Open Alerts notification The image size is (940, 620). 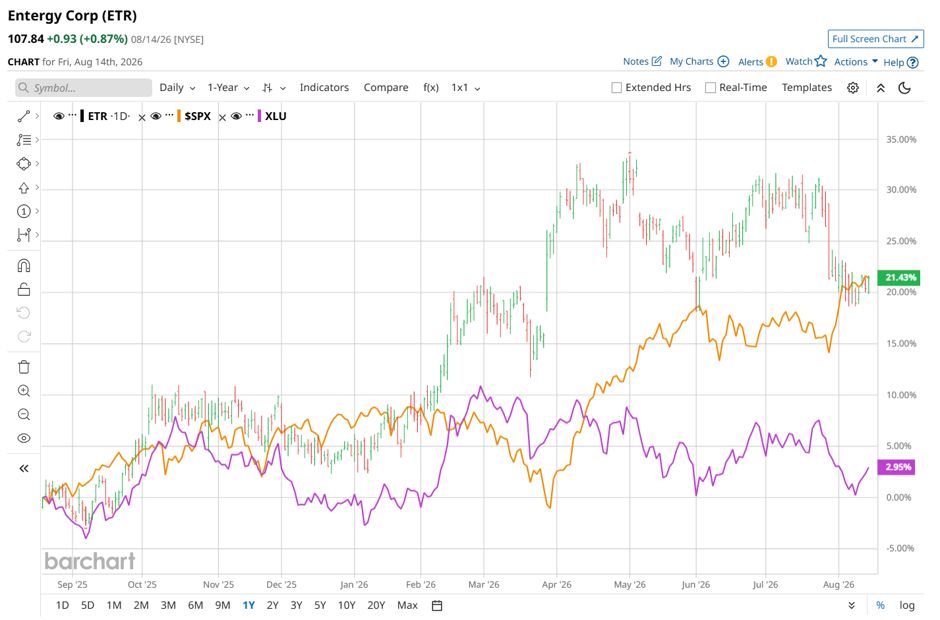click(x=772, y=61)
